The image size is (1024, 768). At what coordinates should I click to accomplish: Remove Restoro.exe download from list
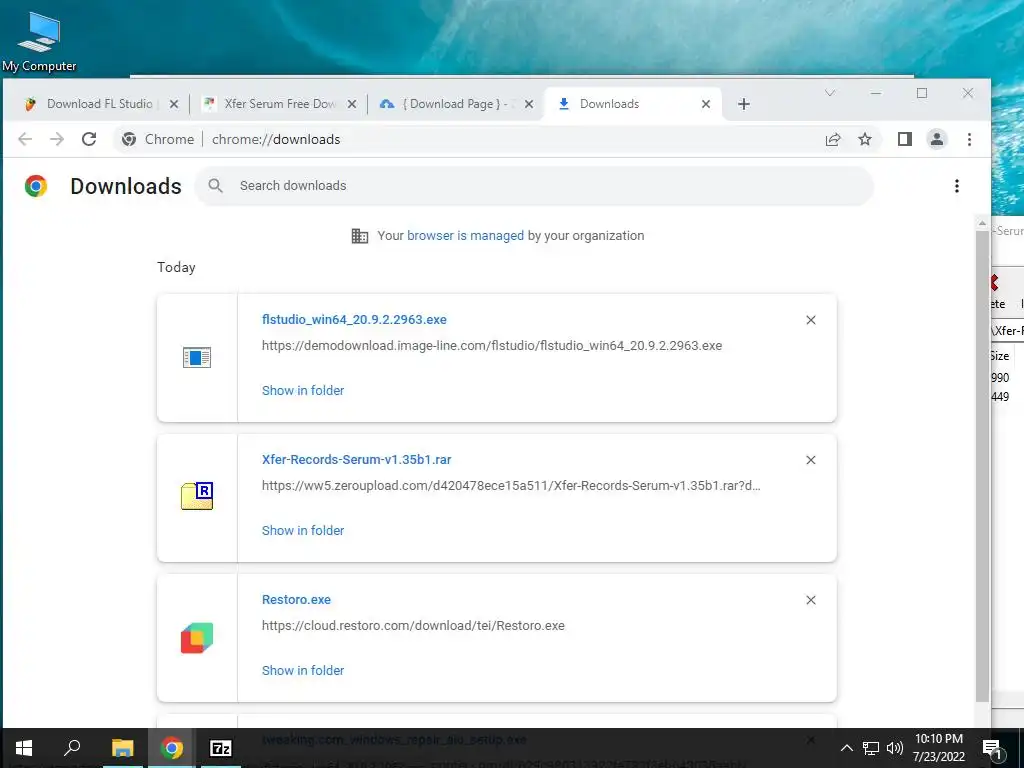[810, 600]
